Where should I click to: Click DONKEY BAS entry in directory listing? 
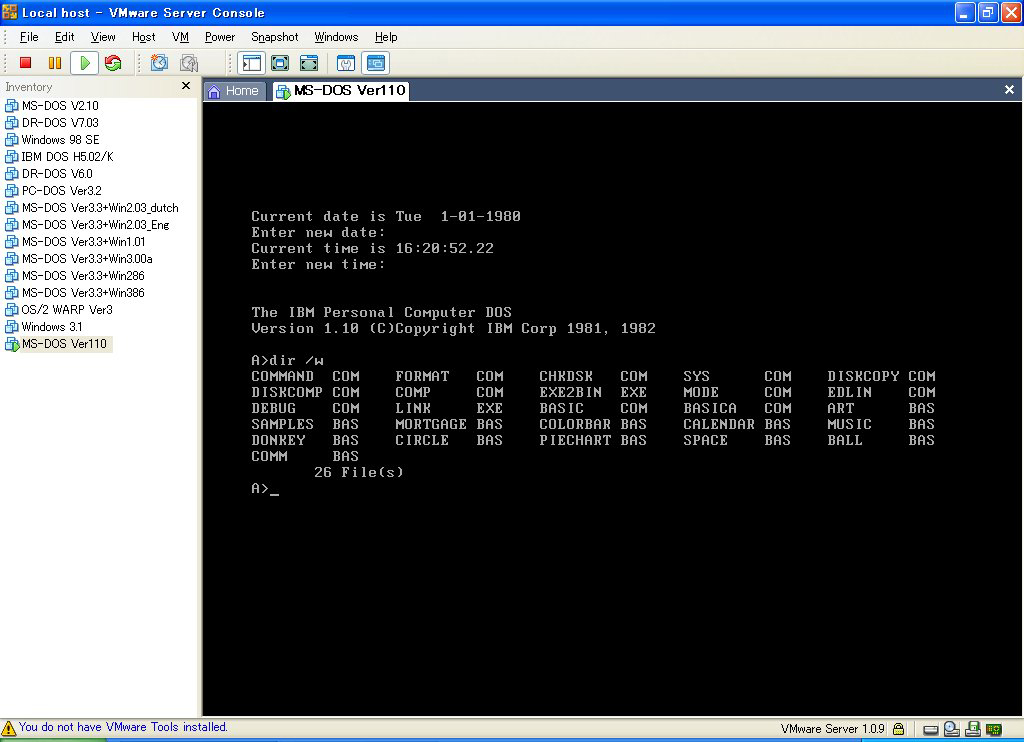[305, 440]
